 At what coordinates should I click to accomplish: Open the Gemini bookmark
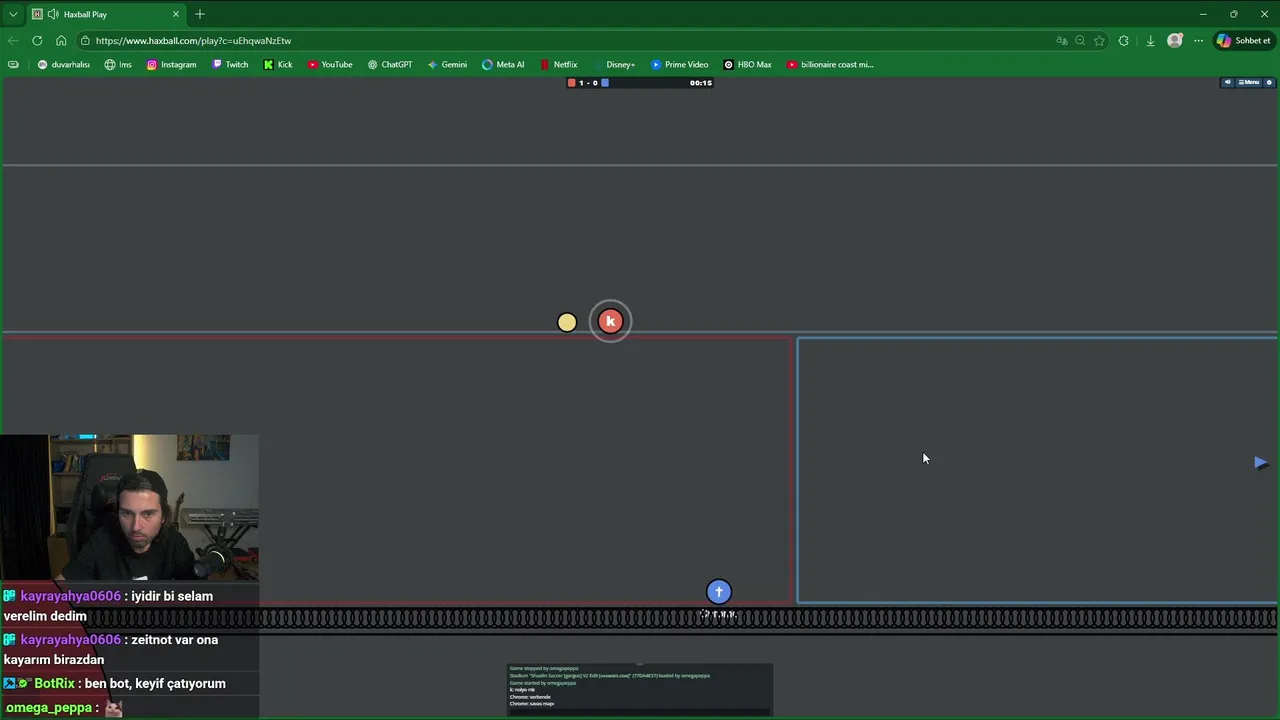pos(447,65)
